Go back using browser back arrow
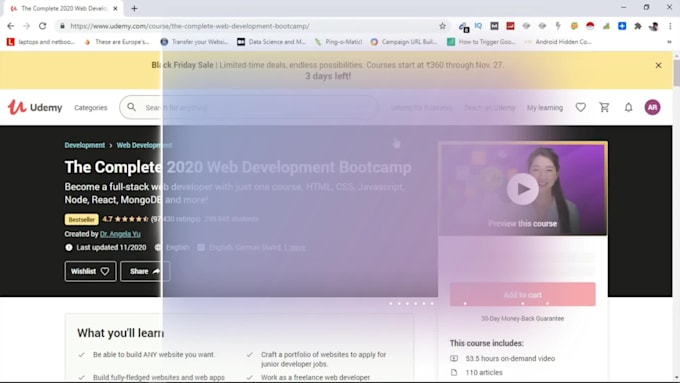Viewport: 680px width, 383px height. [x=10, y=26]
